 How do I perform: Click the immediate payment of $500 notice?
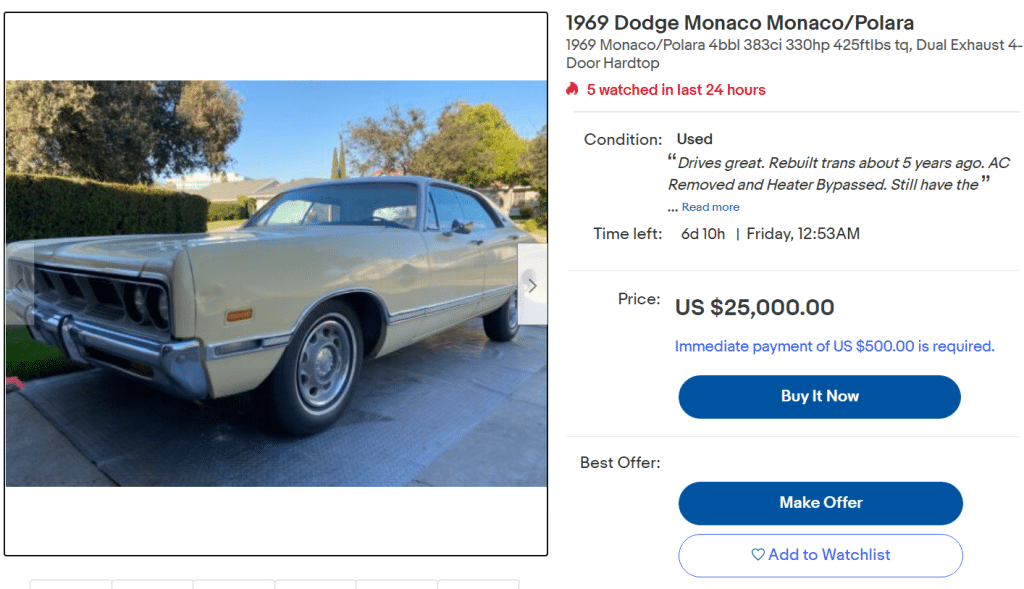pyautogui.click(x=834, y=347)
